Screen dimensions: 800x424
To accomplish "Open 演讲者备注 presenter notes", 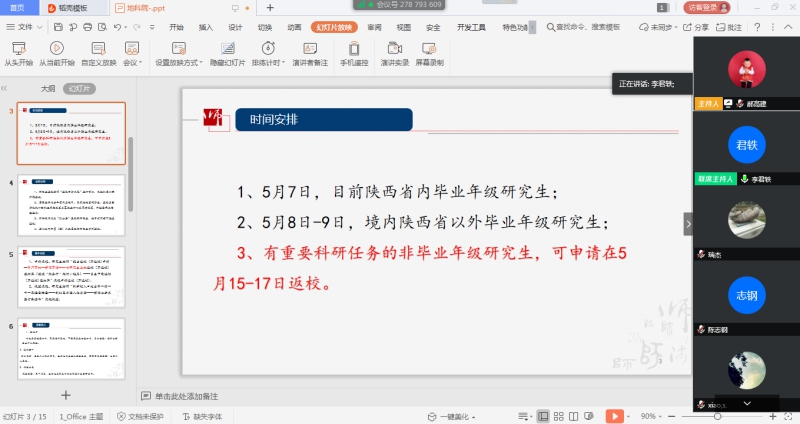I will pyautogui.click(x=310, y=52).
